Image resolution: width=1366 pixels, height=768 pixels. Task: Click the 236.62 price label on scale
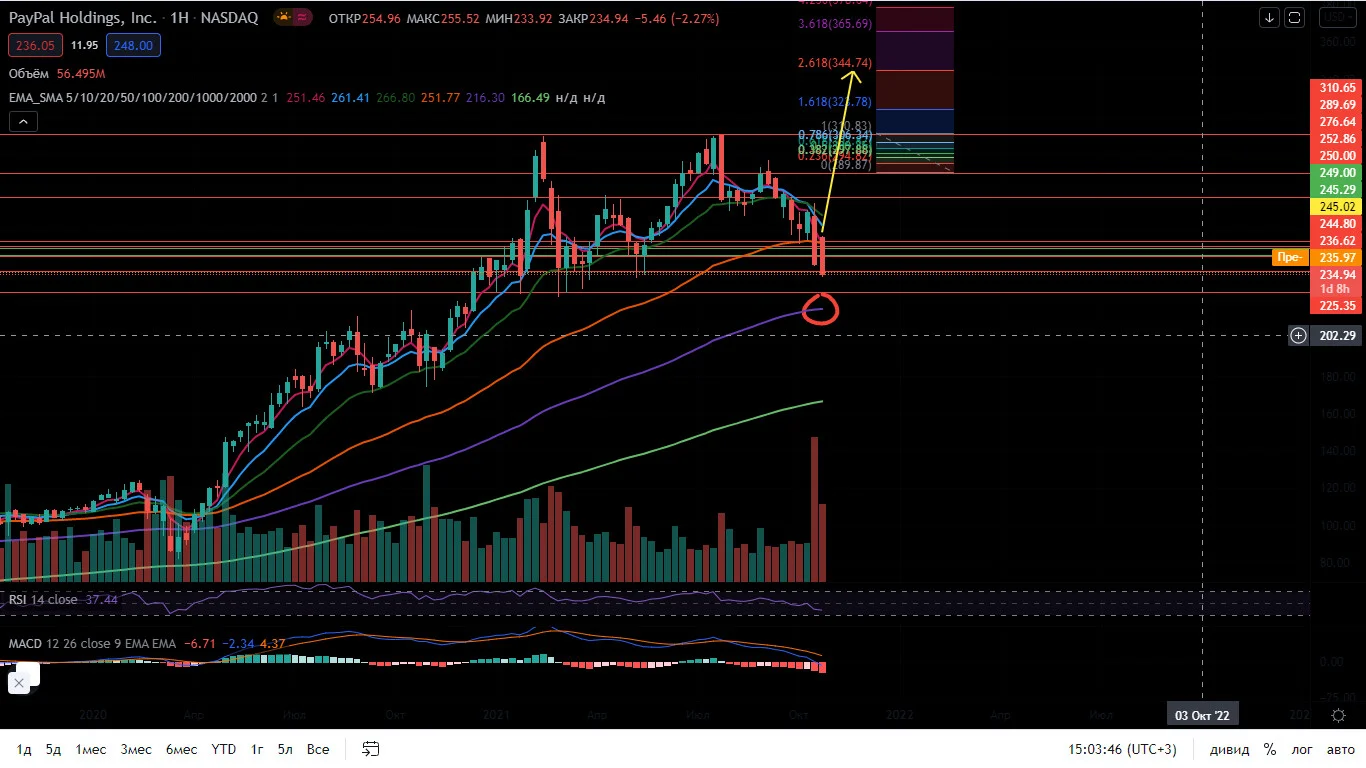pyautogui.click(x=1338, y=241)
